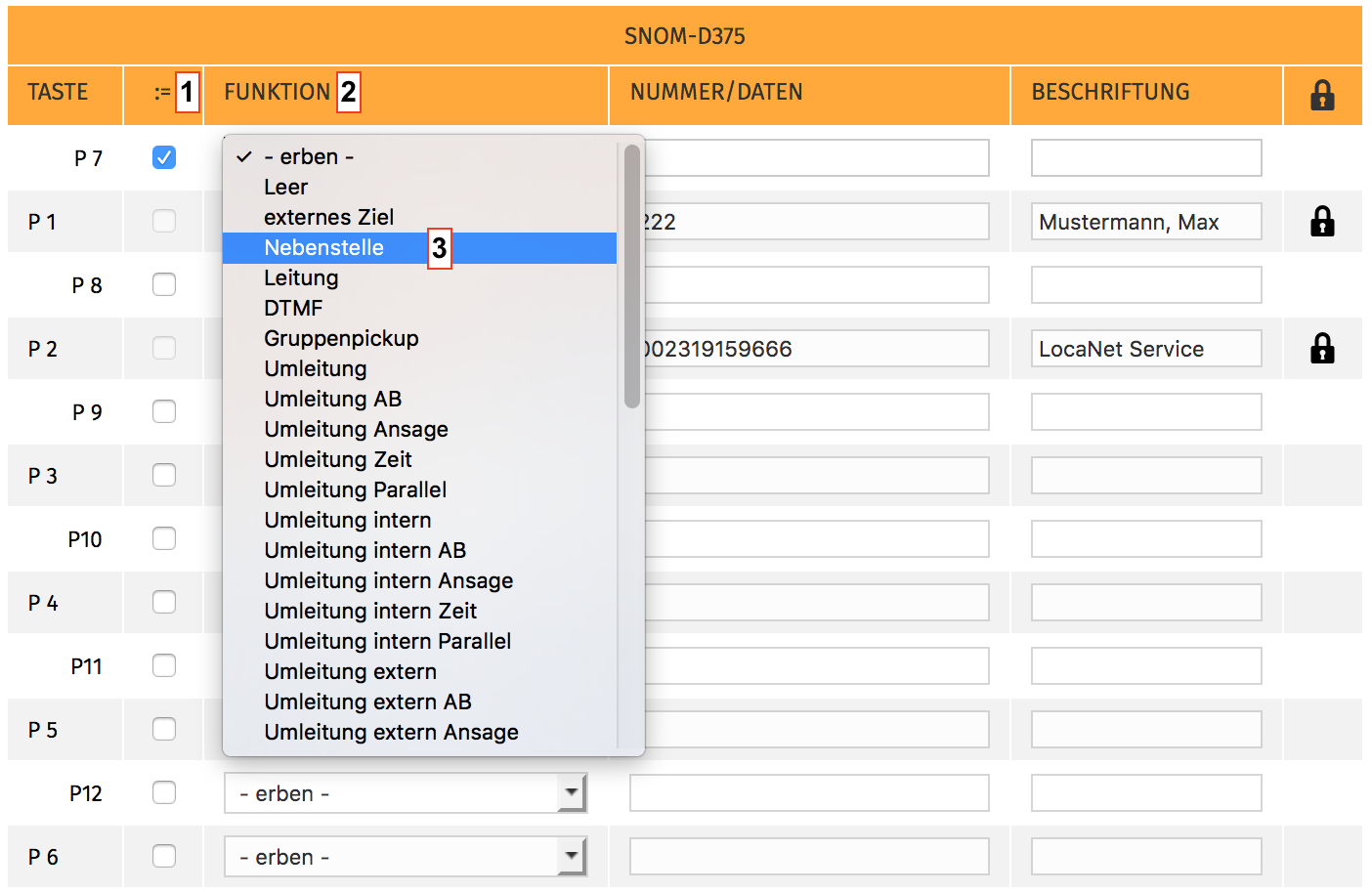Enable the checkbox for key P 8

point(164,284)
